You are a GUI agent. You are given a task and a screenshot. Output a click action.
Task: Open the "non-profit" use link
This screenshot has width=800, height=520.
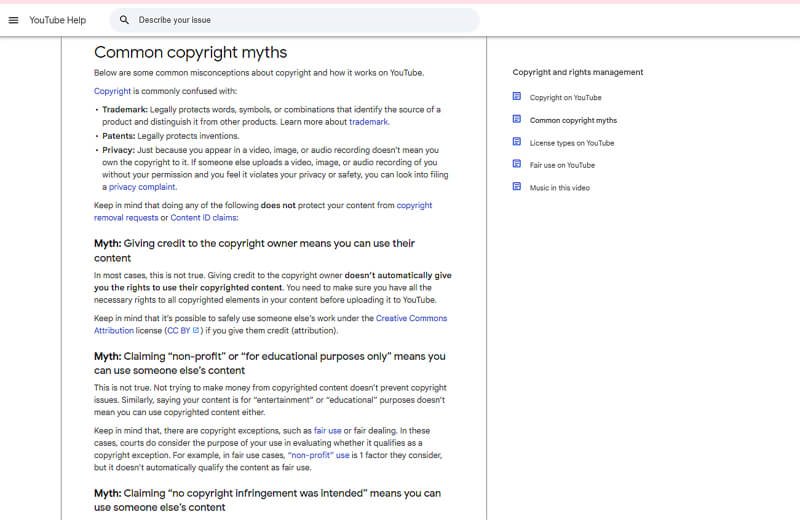(319, 455)
